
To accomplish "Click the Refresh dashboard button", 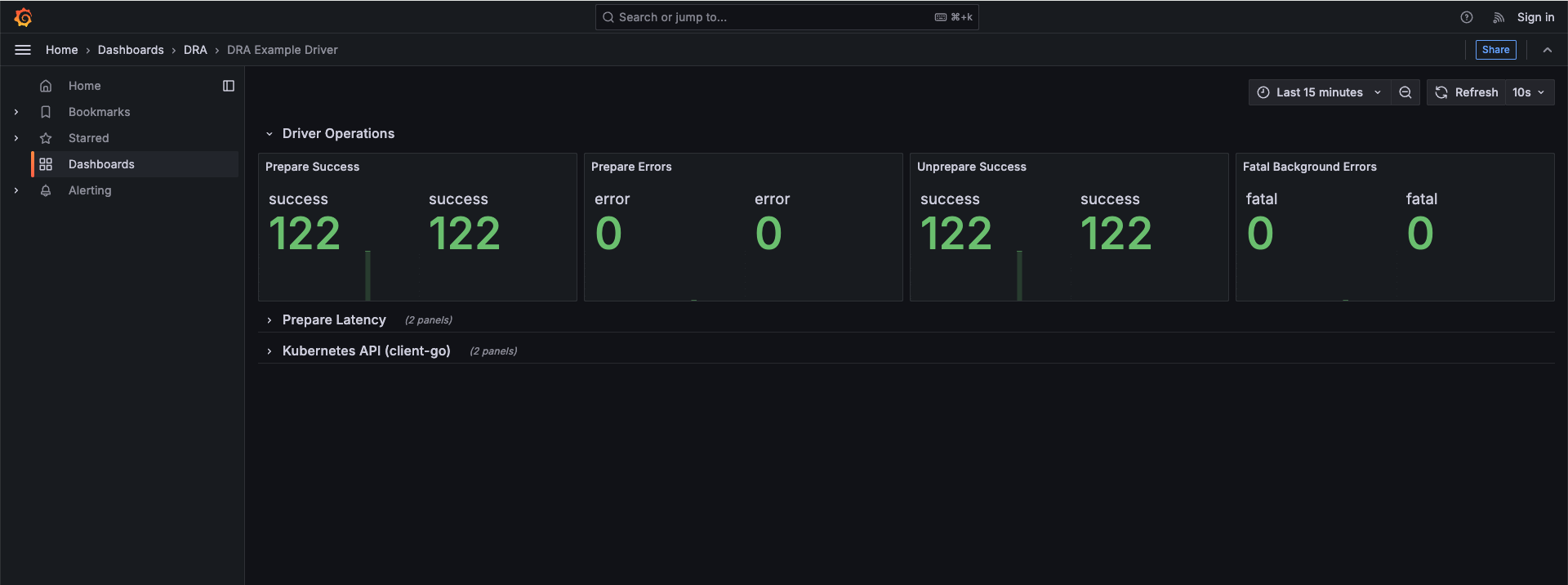I will [x=1467, y=92].
